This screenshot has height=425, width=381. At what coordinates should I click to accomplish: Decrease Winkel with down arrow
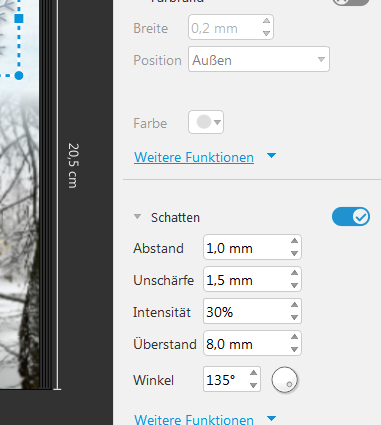254,386
